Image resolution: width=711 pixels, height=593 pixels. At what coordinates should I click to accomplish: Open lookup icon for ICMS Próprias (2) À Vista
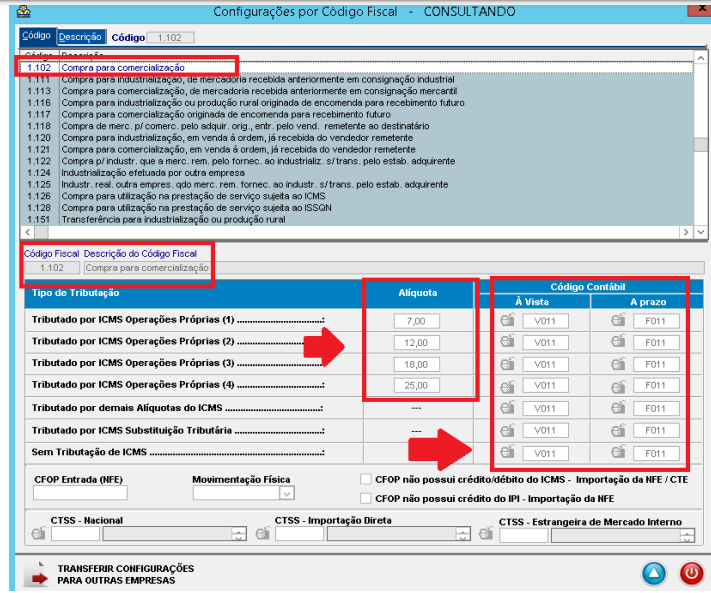point(507,341)
